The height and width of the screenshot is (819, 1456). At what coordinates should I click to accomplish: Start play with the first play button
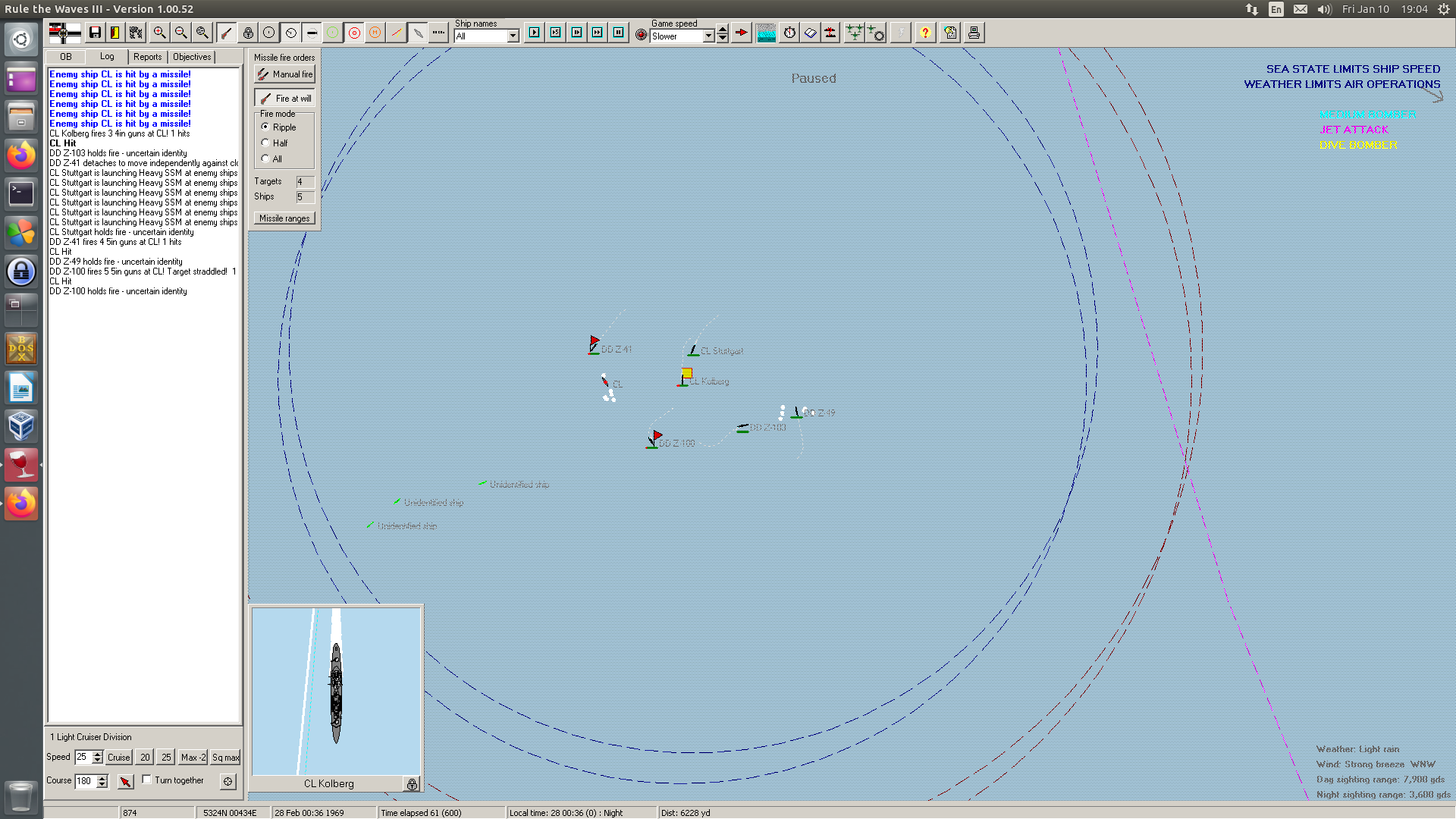pos(535,33)
